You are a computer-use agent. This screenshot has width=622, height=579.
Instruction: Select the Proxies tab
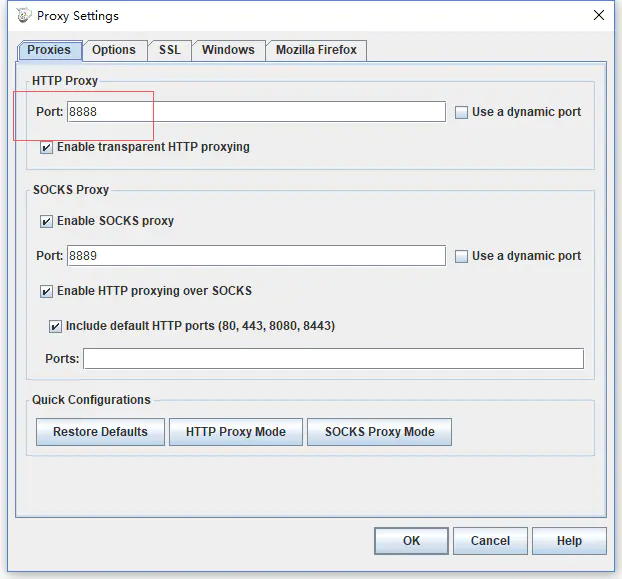49,50
